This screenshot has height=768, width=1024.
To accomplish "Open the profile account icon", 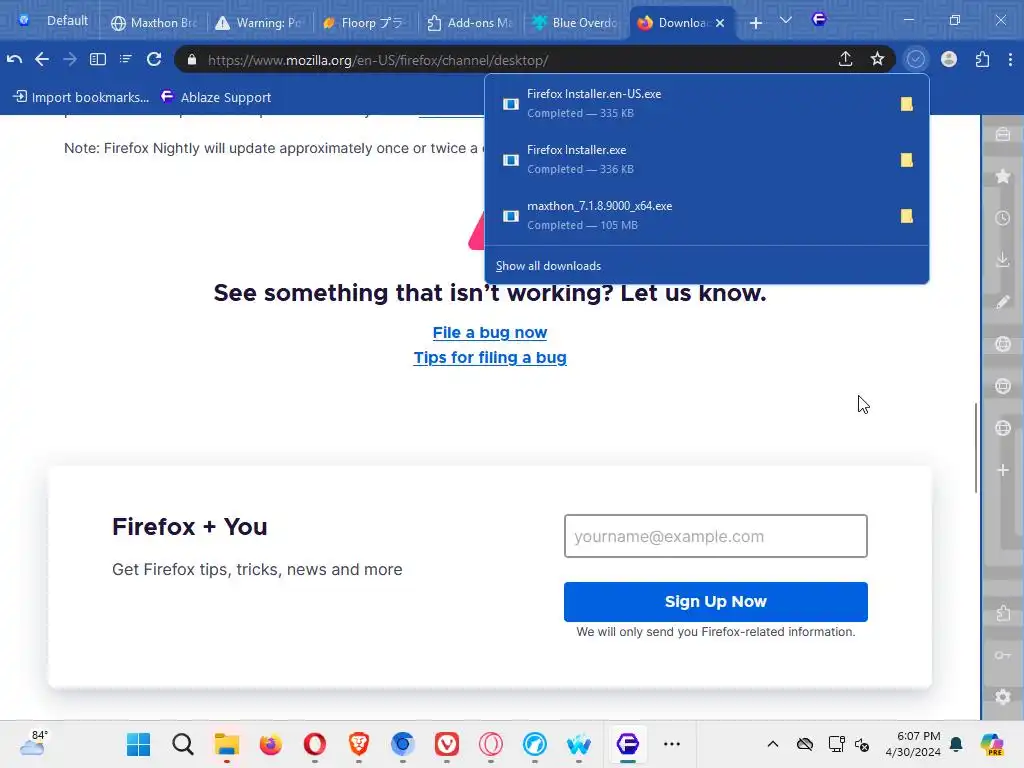I will coord(949,59).
